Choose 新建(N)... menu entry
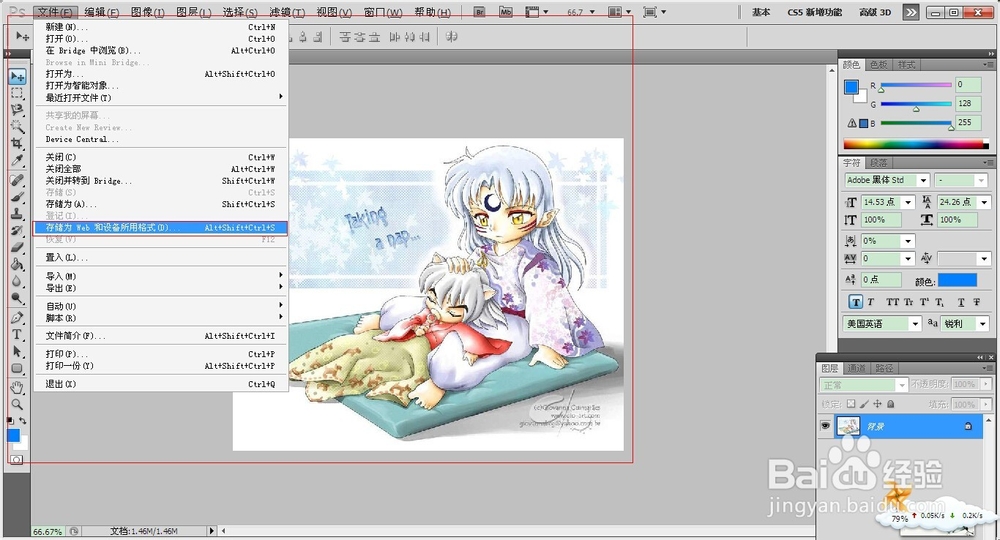Screen dimensions: 1000x540 160,27
